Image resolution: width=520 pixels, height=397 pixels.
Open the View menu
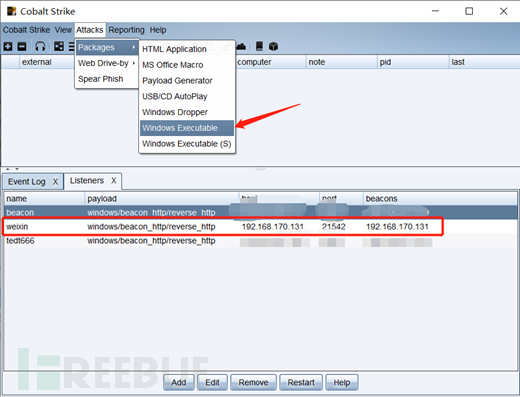[x=63, y=30]
